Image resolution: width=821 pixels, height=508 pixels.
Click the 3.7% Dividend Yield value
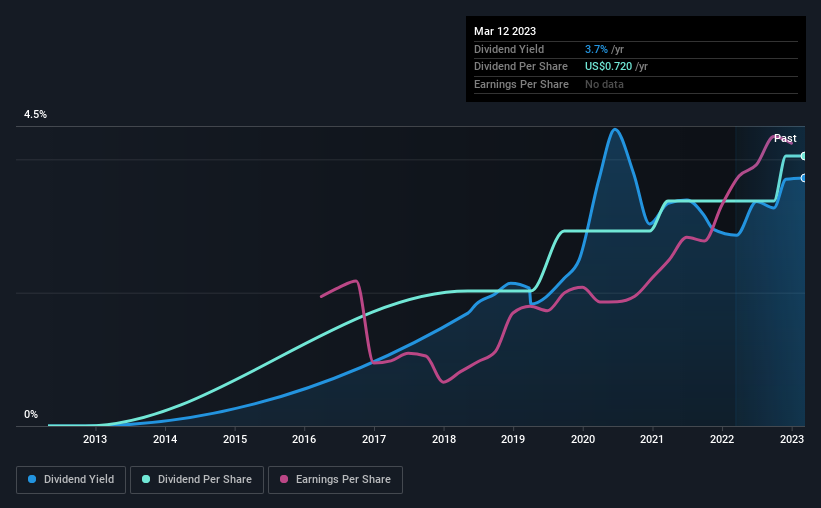[x=596, y=49]
